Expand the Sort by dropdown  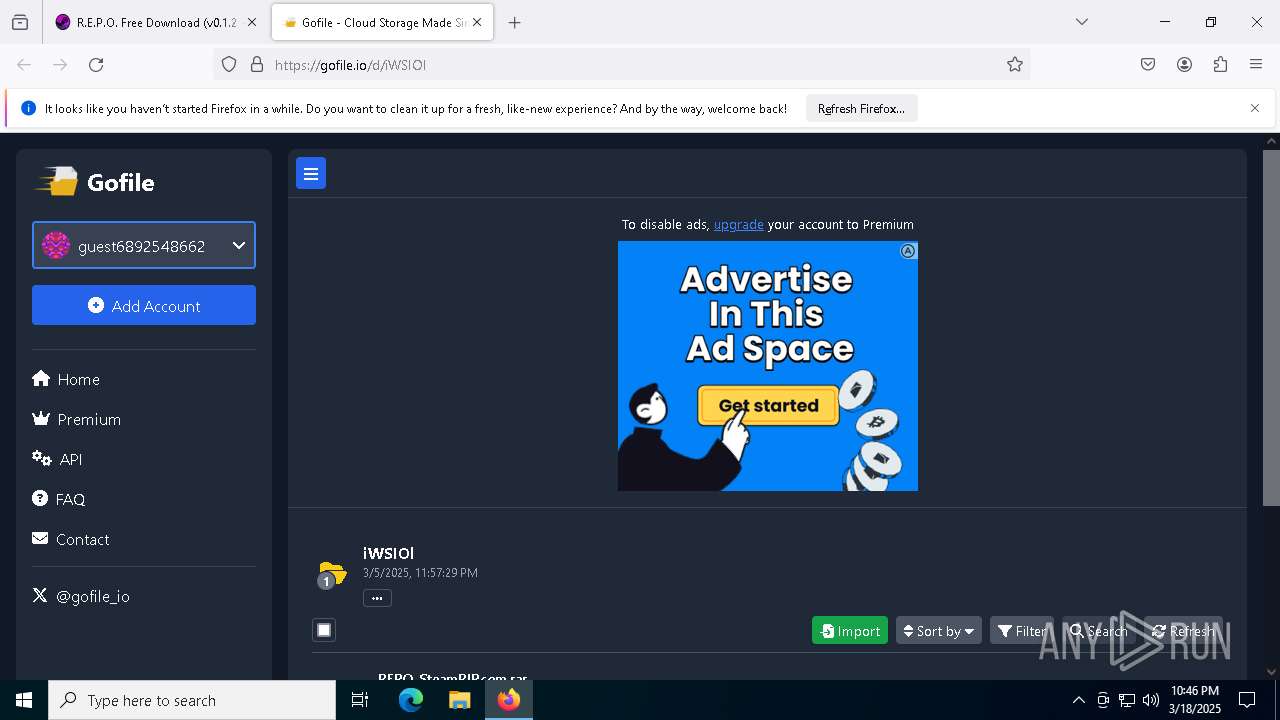click(938, 630)
